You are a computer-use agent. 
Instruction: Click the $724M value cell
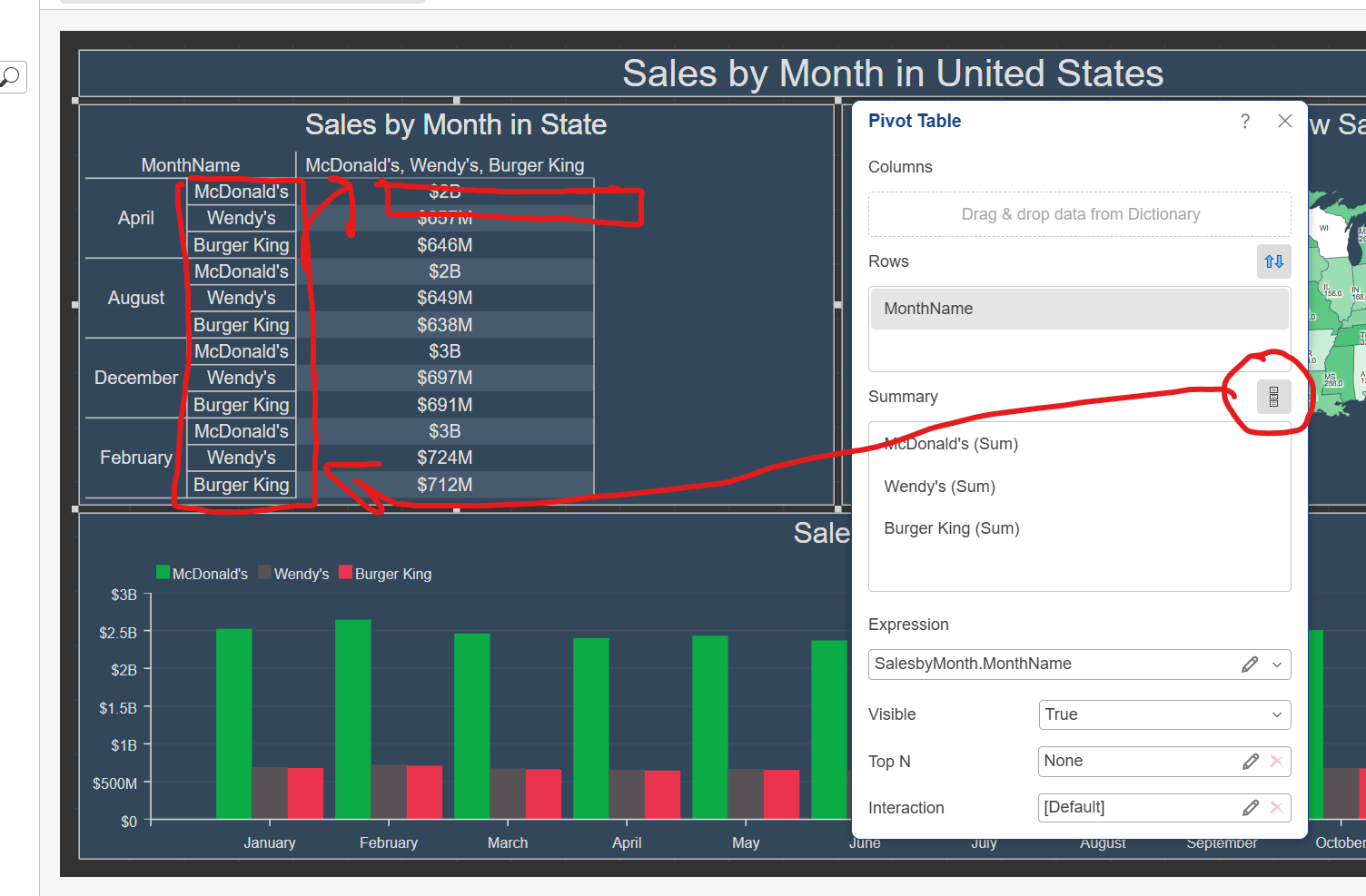click(445, 458)
